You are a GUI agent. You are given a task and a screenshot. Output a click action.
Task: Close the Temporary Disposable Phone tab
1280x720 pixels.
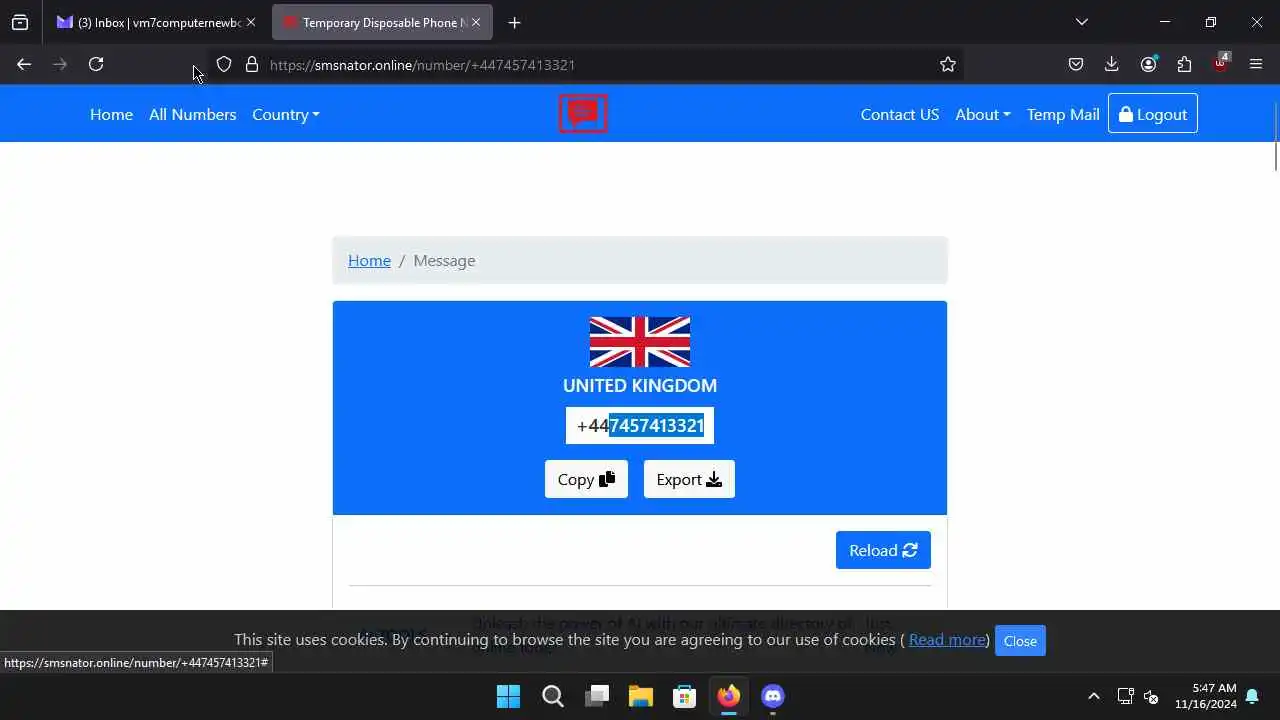[476, 22]
